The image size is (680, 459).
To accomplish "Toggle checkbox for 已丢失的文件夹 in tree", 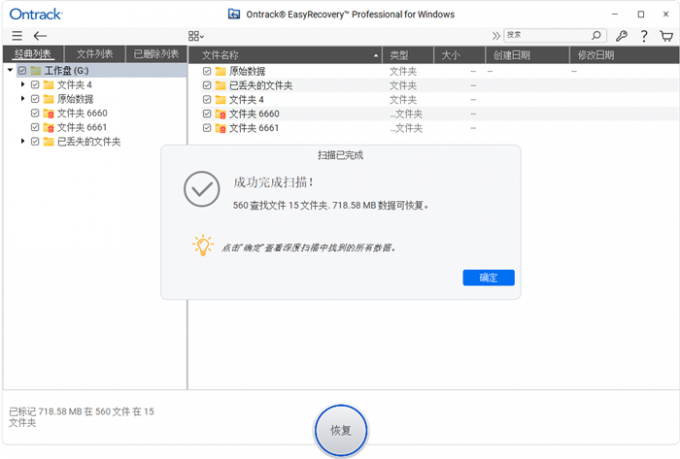I will [35, 141].
